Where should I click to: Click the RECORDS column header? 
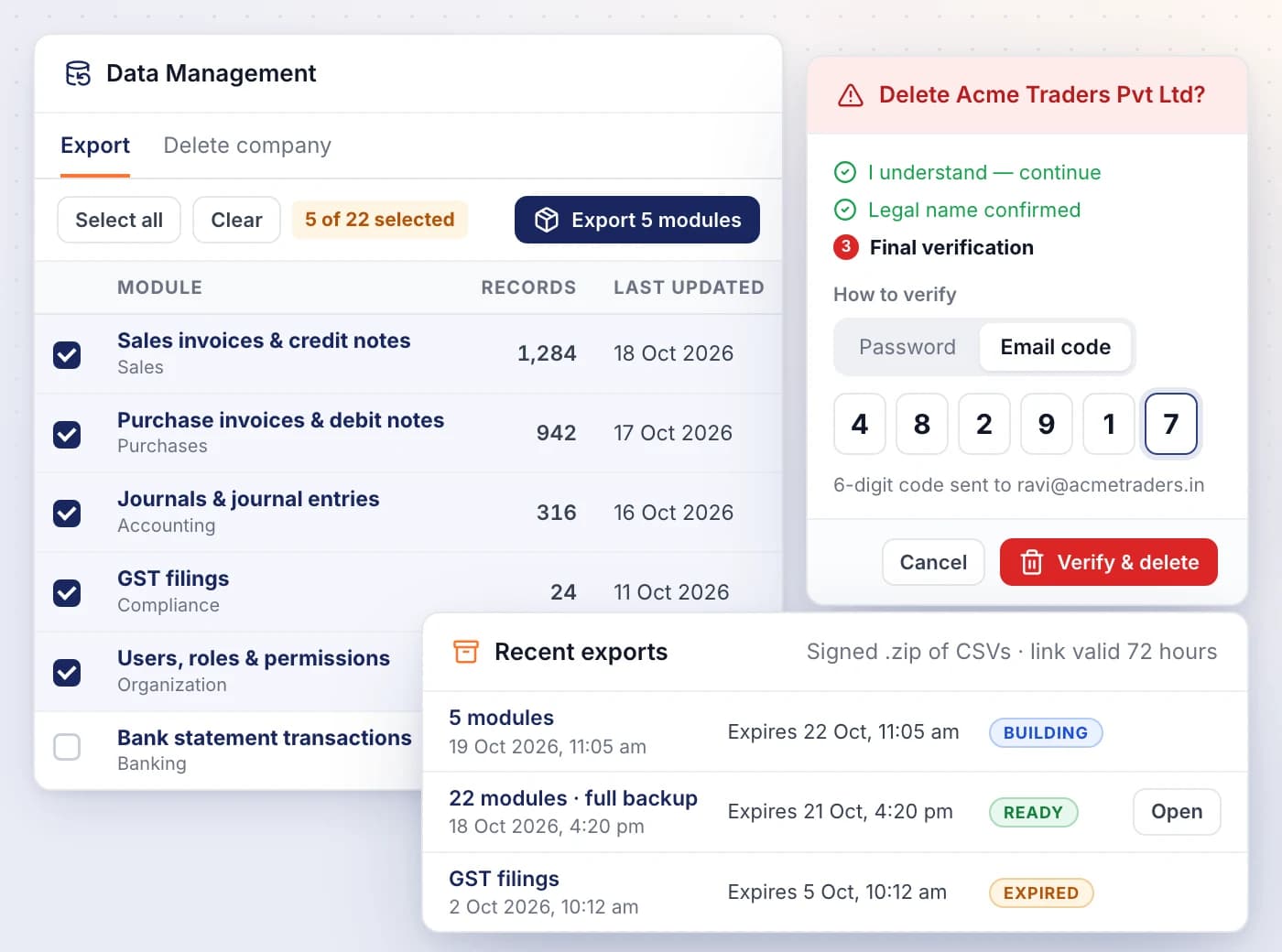click(x=528, y=287)
